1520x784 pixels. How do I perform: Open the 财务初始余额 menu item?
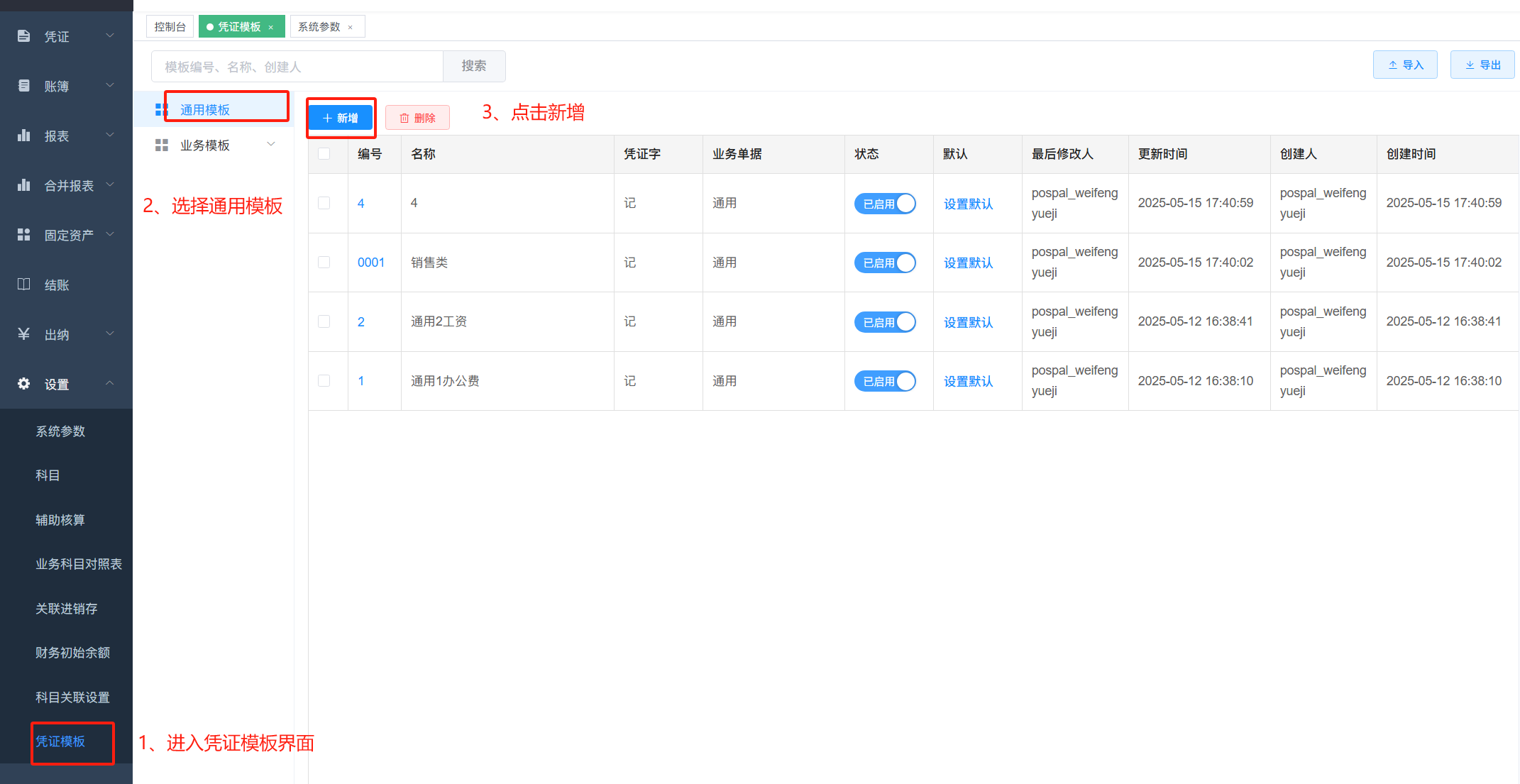(x=72, y=653)
